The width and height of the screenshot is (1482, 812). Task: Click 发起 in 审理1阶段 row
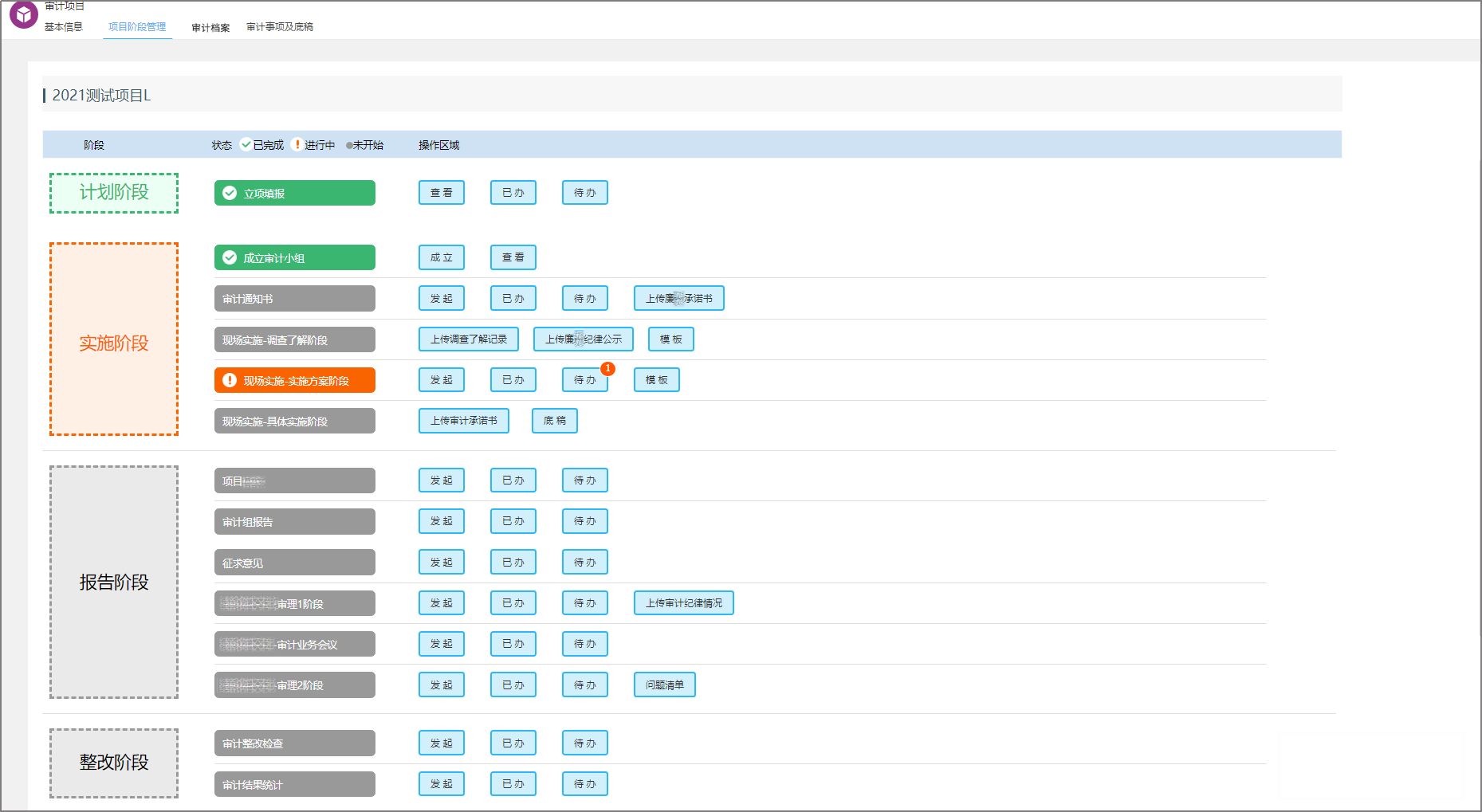(442, 602)
